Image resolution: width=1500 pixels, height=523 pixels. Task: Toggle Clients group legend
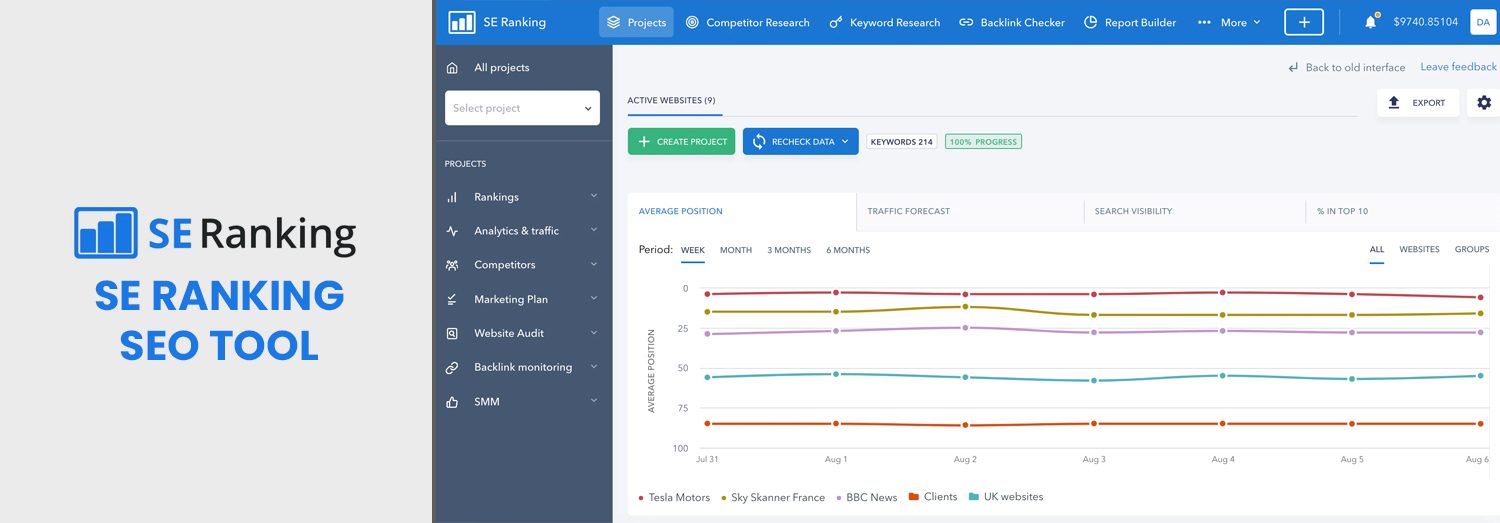click(933, 496)
